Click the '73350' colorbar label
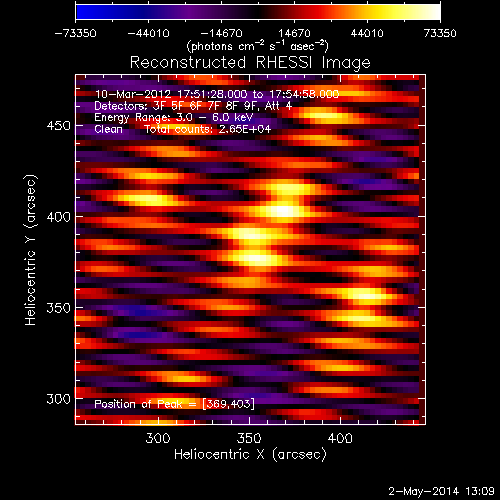The image size is (500, 500). pyautogui.click(x=440, y=33)
